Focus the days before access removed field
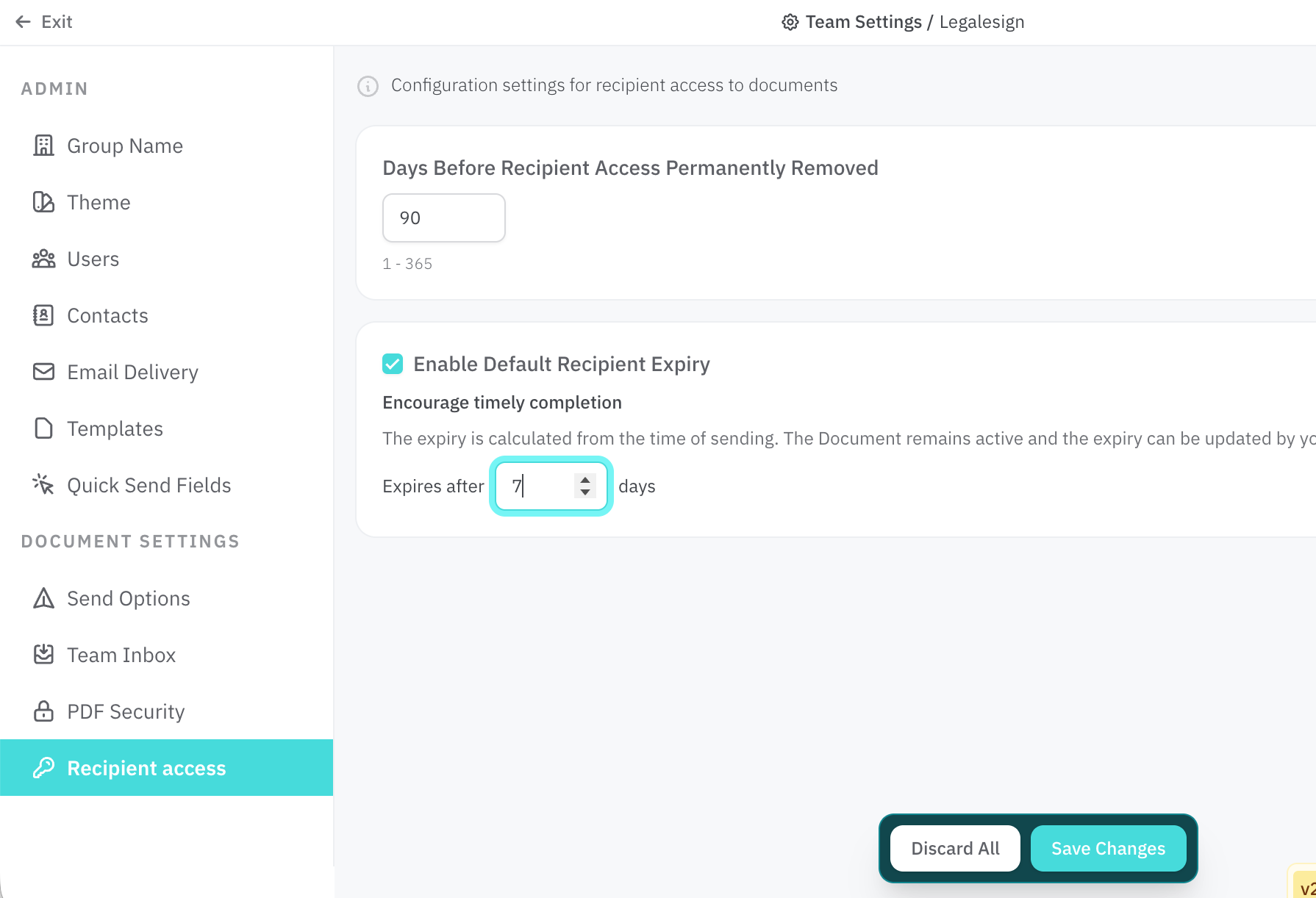 pos(444,218)
